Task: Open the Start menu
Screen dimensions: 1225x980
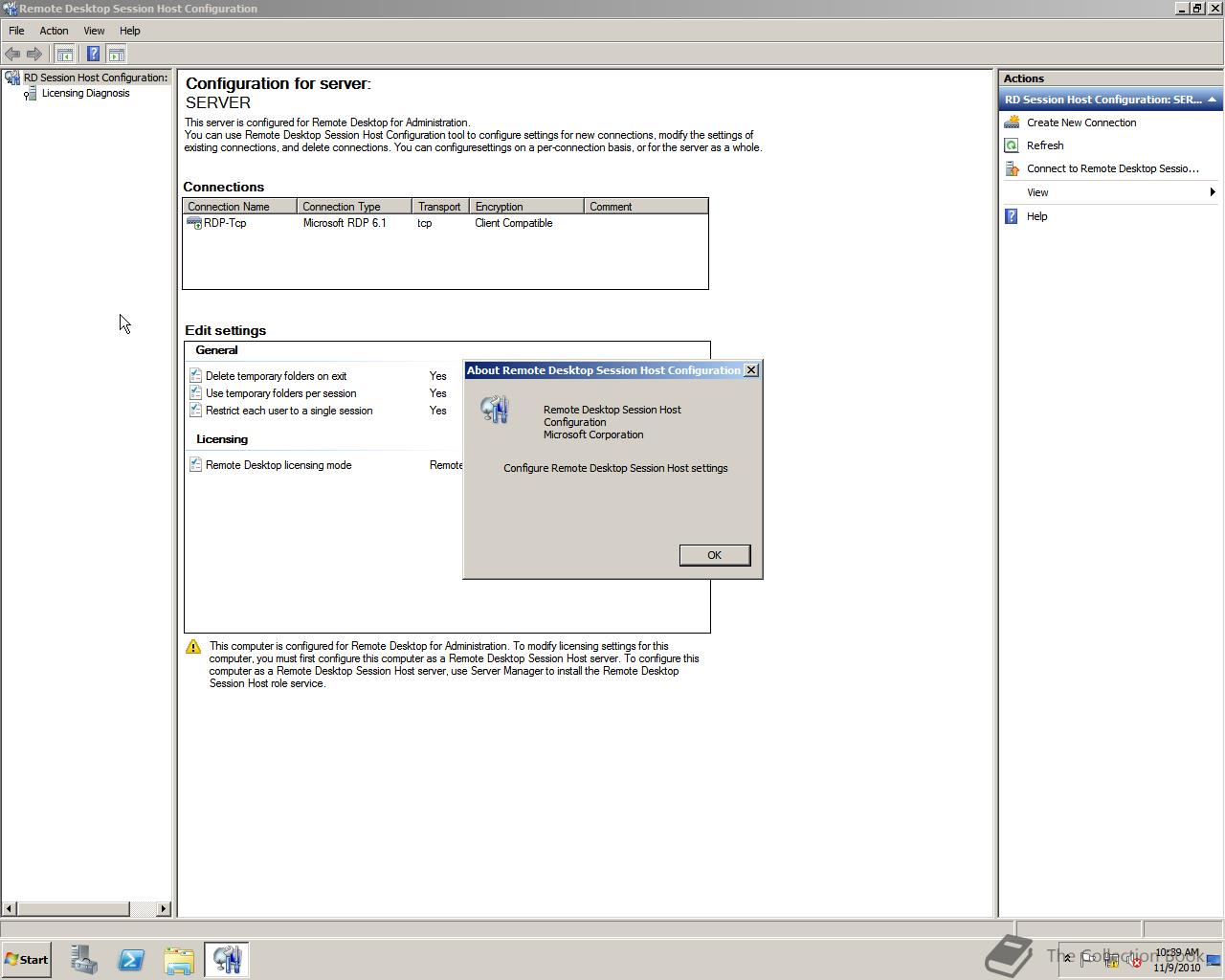Action: pyautogui.click(x=26, y=960)
